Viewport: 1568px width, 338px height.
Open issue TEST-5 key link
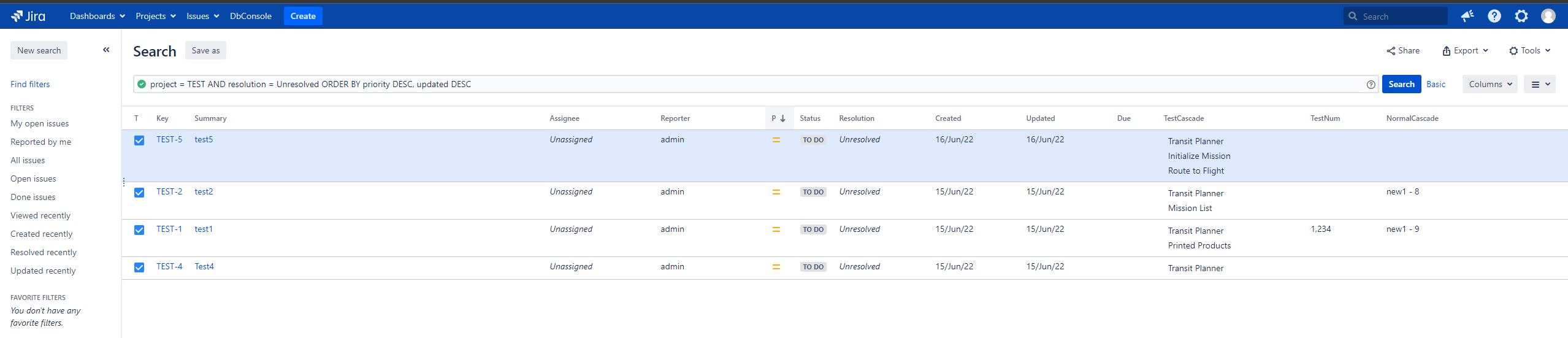point(169,139)
